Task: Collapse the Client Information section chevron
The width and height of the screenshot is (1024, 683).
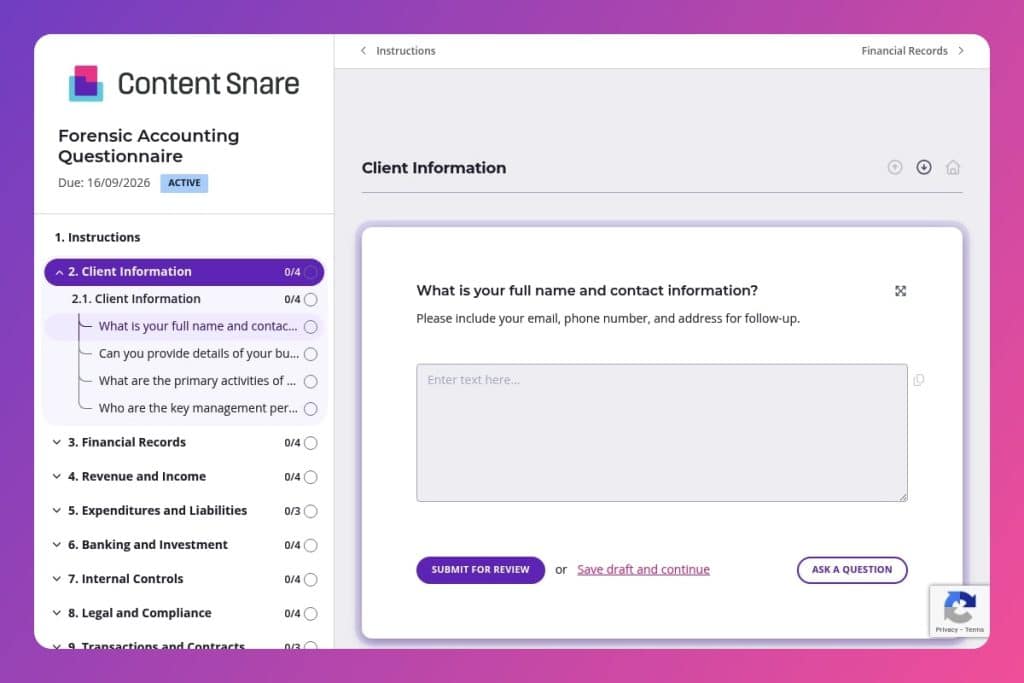Action: click(59, 272)
